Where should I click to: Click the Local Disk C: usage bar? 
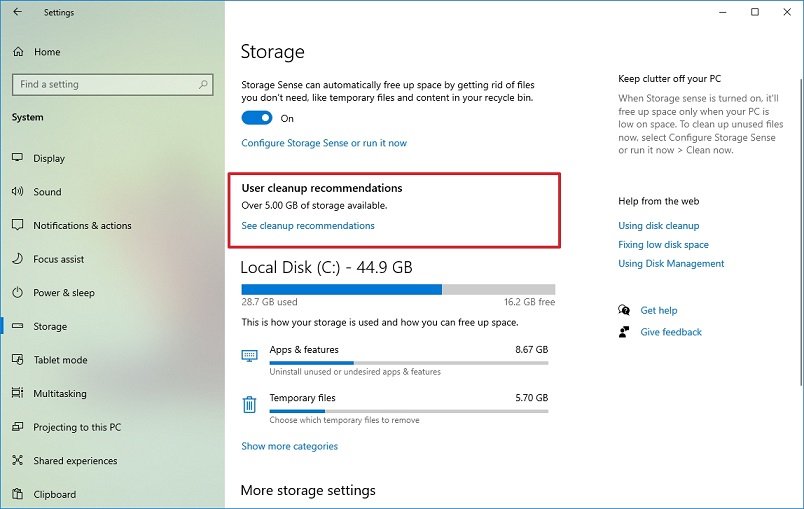tap(398, 289)
